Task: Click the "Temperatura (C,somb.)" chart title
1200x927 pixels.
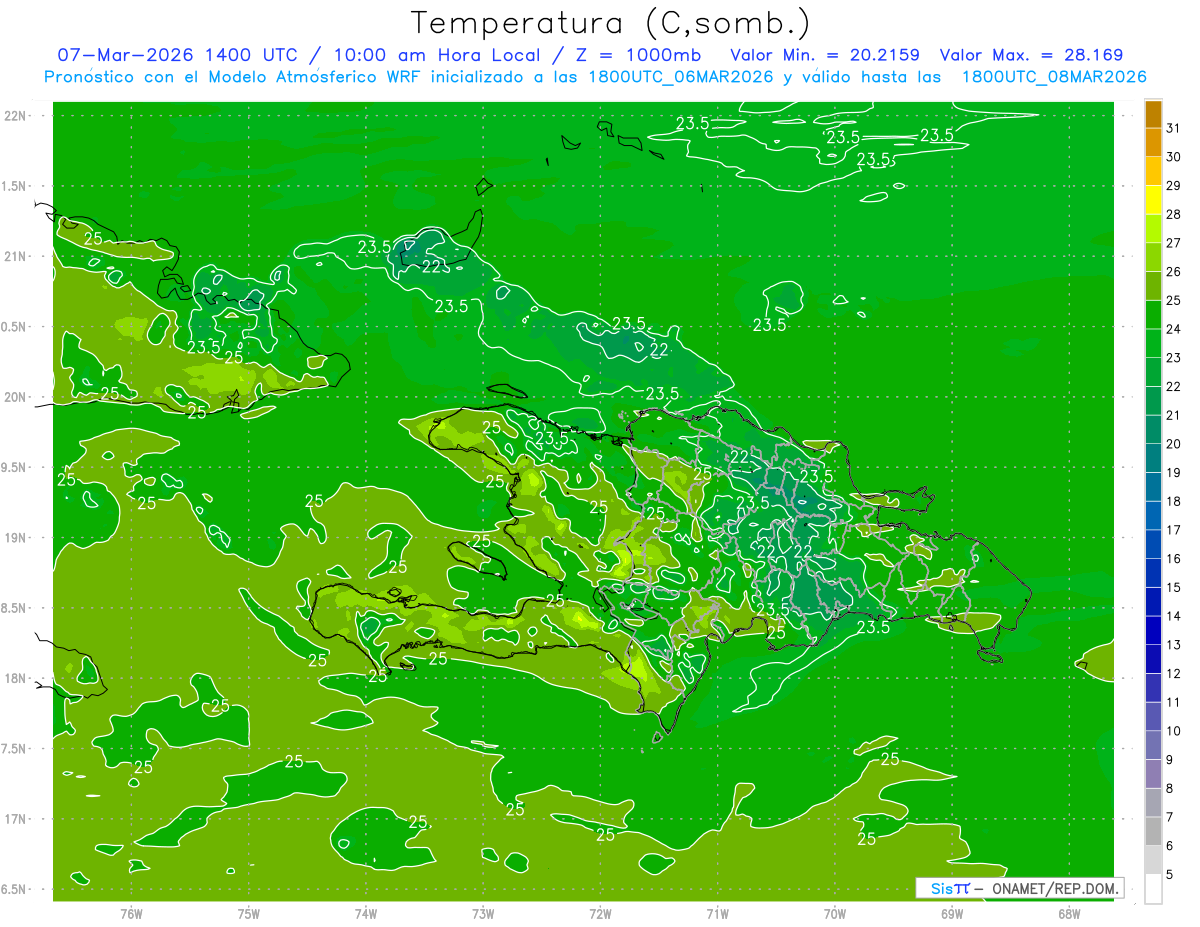Action: pyautogui.click(x=610, y=23)
